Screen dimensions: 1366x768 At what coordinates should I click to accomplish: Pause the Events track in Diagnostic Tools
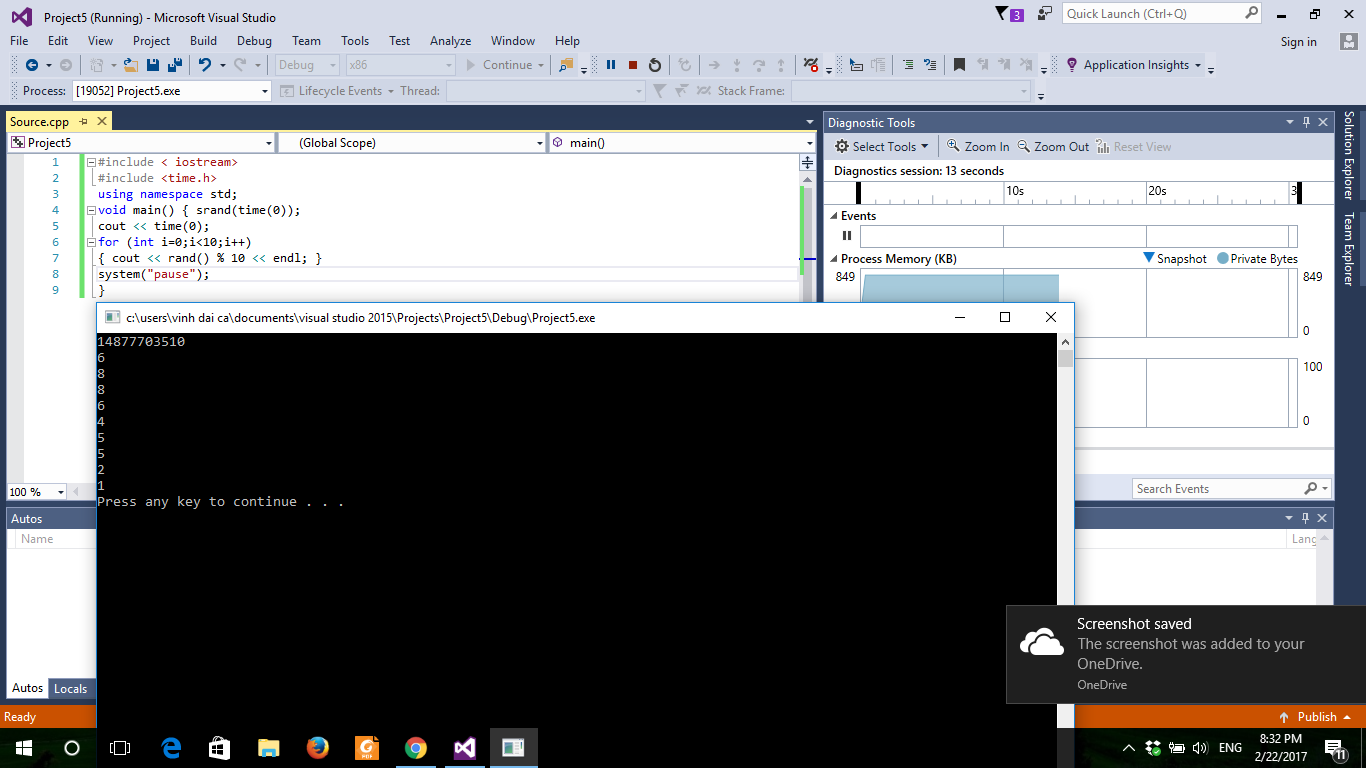tap(847, 236)
